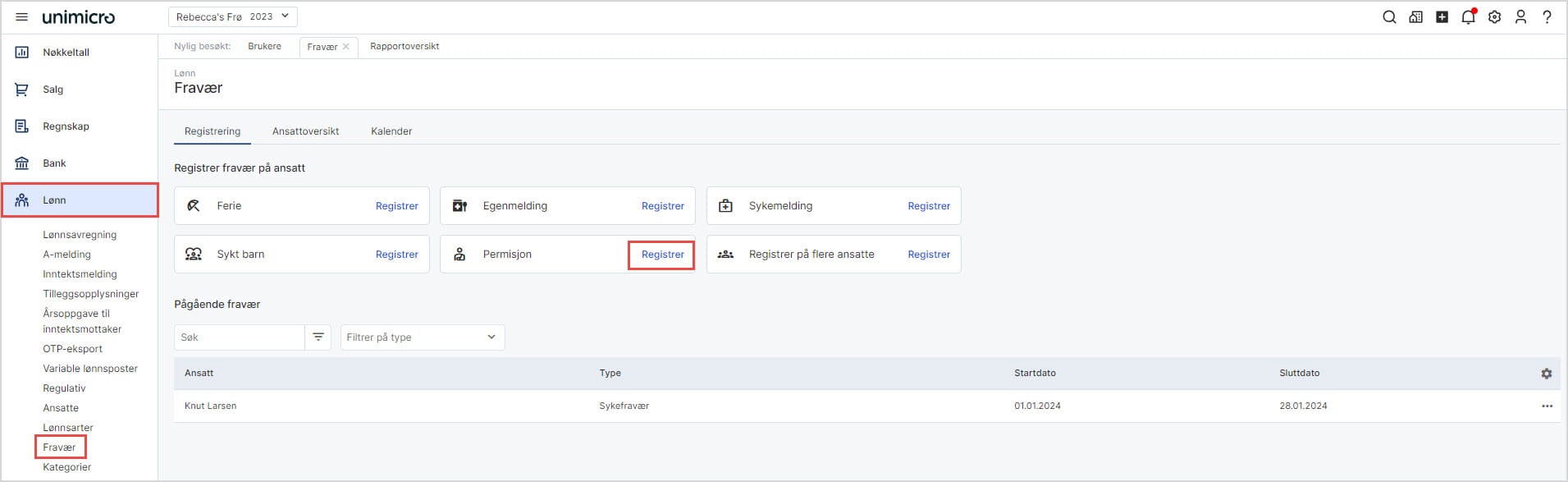
Task: Open row actions for Knut Larsen
Action: tap(1547, 406)
